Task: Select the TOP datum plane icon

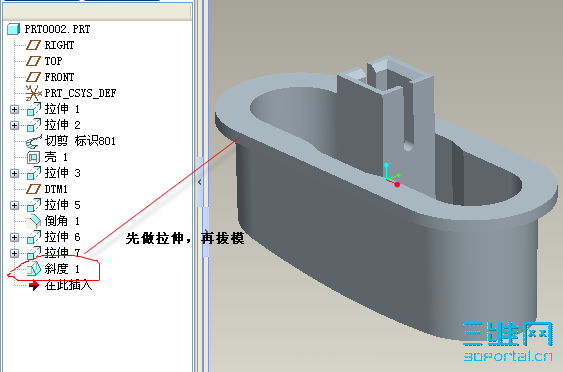Action: pyautogui.click(x=33, y=61)
